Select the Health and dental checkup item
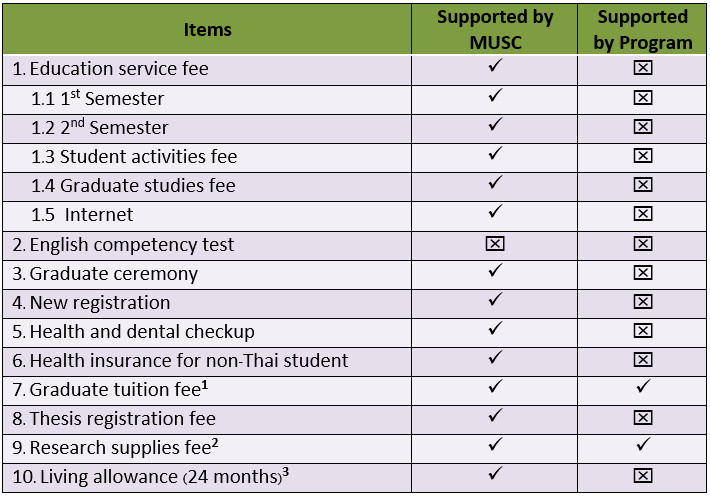This screenshot has height=496, width=710. coord(141,331)
